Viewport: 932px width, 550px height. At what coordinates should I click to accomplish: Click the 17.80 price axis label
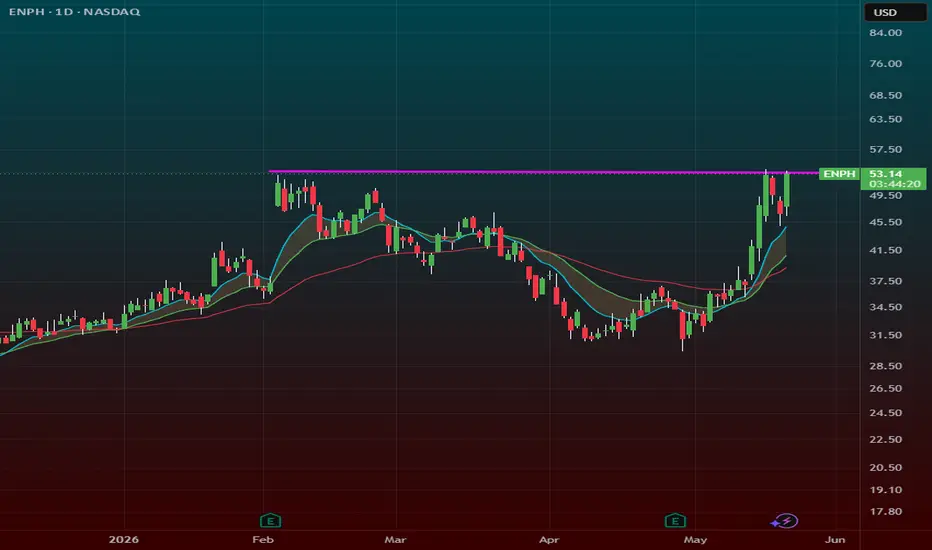(x=886, y=511)
